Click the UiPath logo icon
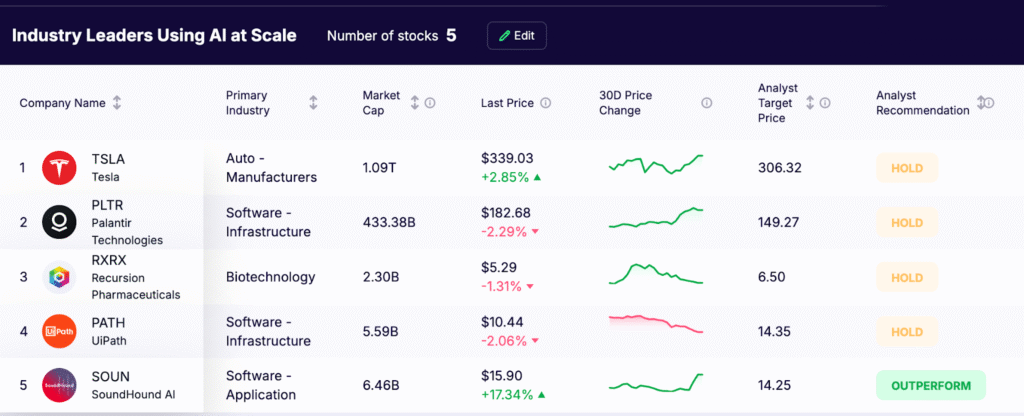Image resolution: width=1024 pixels, height=416 pixels. point(59,331)
